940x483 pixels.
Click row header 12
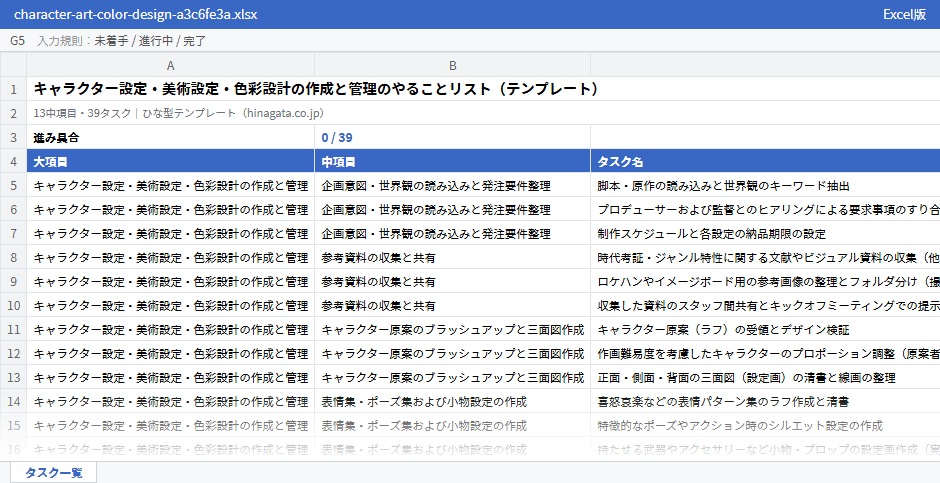(13, 353)
